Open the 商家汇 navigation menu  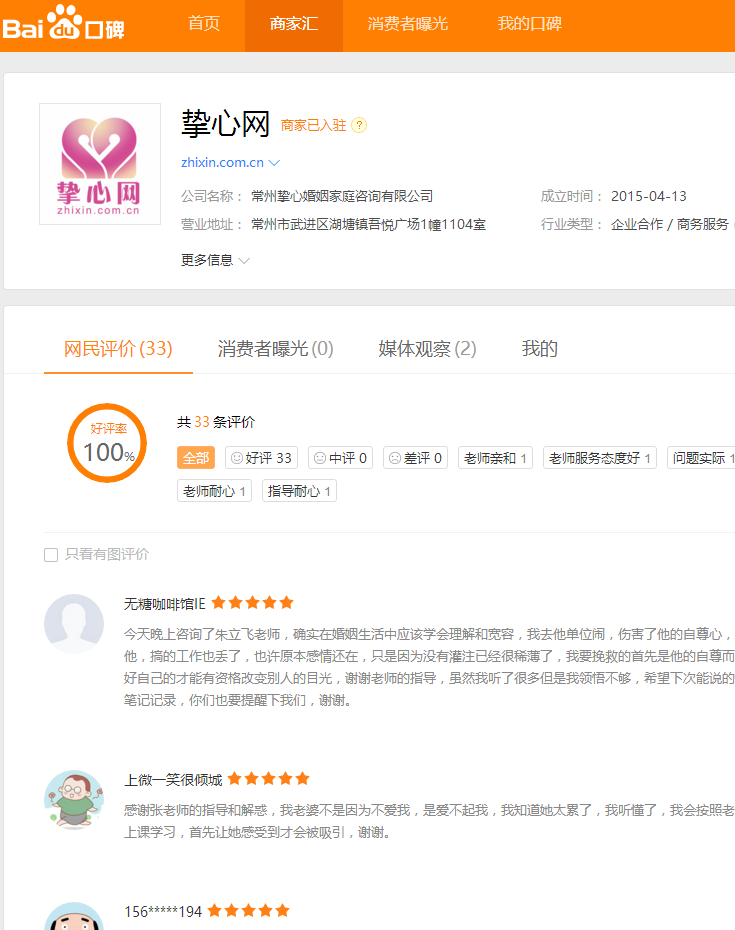[x=294, y=25]
